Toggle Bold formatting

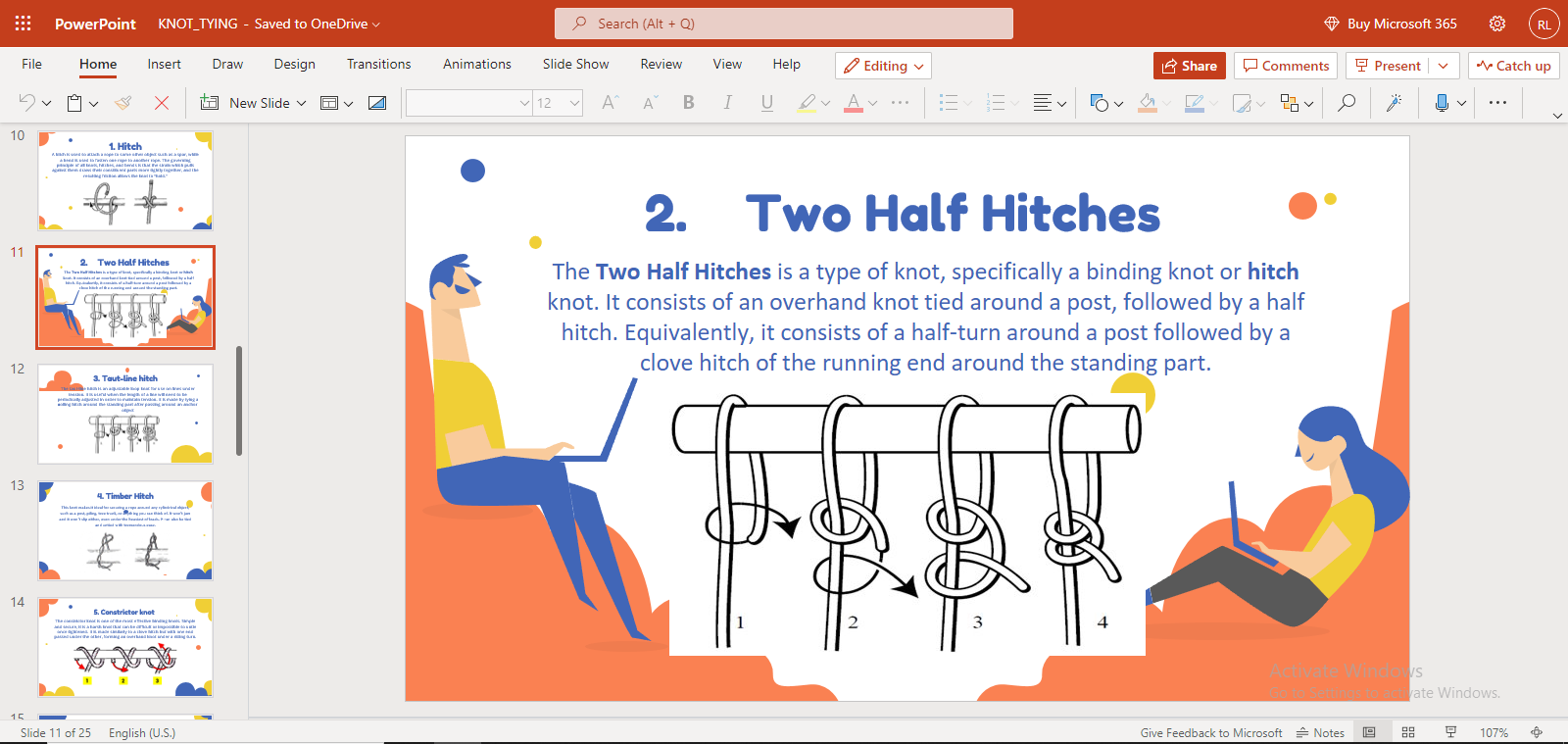pyautogui.click(x=689, y=103)
